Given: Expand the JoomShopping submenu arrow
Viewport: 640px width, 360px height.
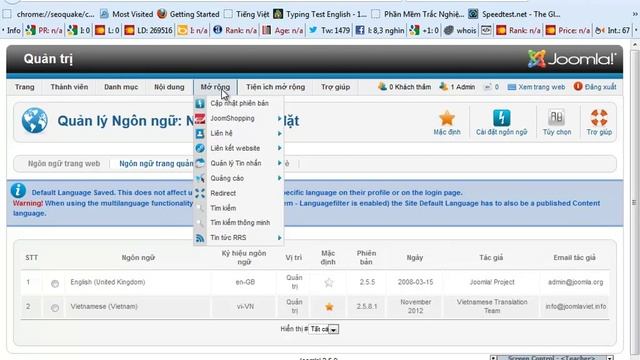Looking at the screenshot, I should [x=280, y=118].
